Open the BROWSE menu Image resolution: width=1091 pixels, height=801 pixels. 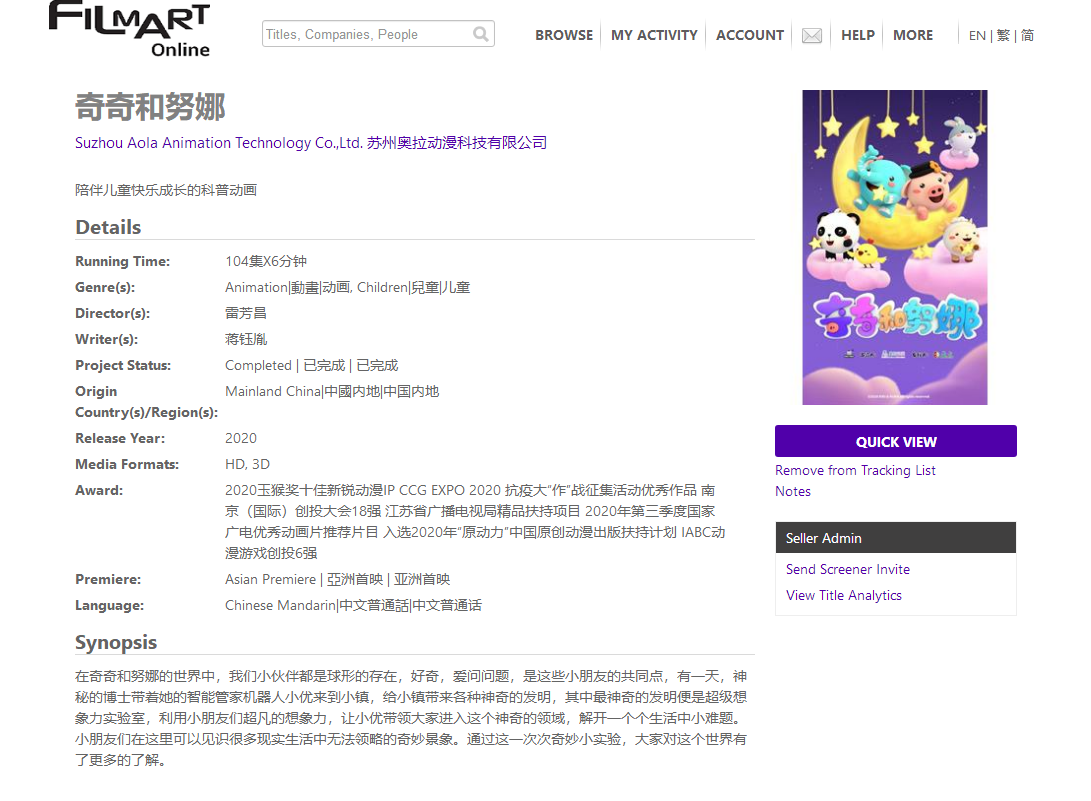(564, 35)
